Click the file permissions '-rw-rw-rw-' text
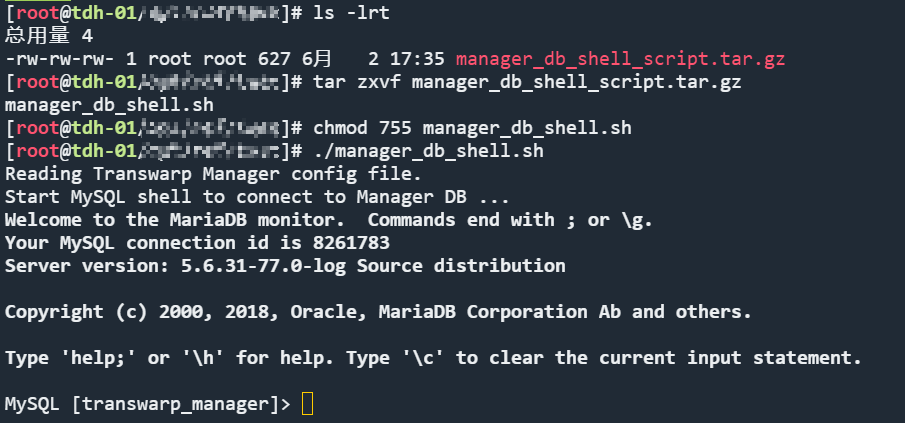 [x=60, y=59]
